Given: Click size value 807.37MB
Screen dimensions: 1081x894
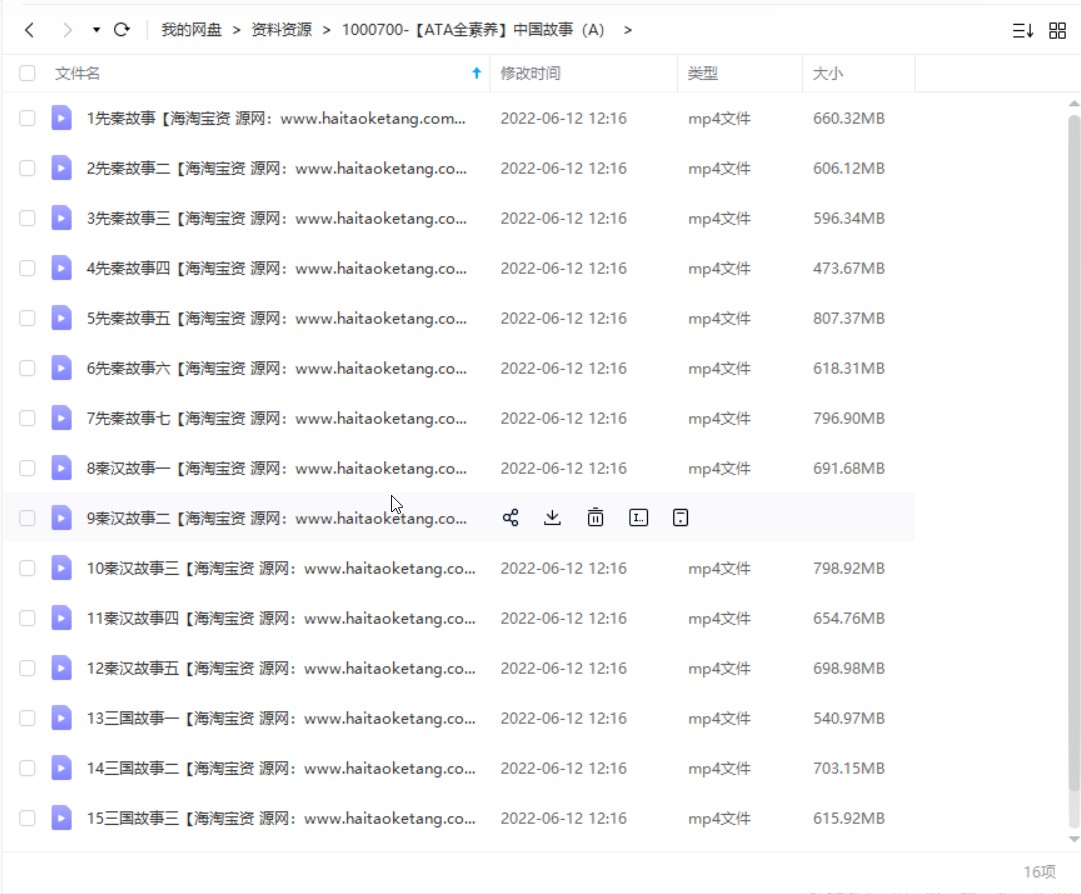Looking at the screenshot, I should pos(849,318).
